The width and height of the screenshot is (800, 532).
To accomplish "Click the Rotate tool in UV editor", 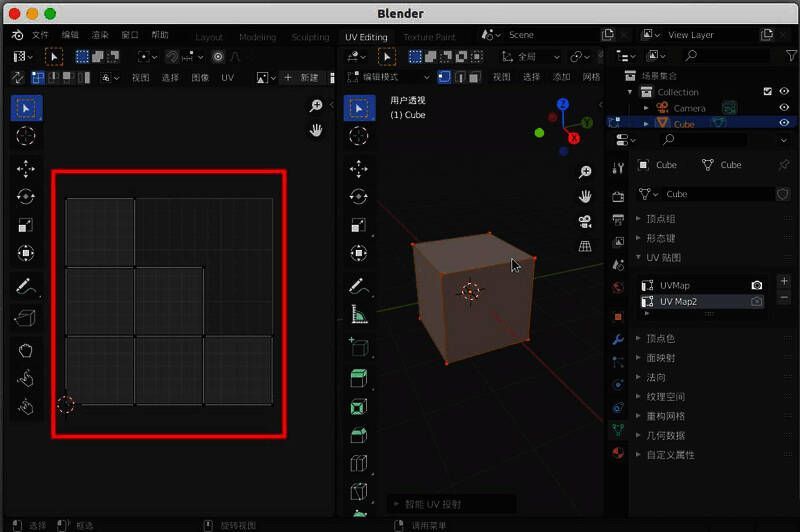I will (x=26, y=197).
